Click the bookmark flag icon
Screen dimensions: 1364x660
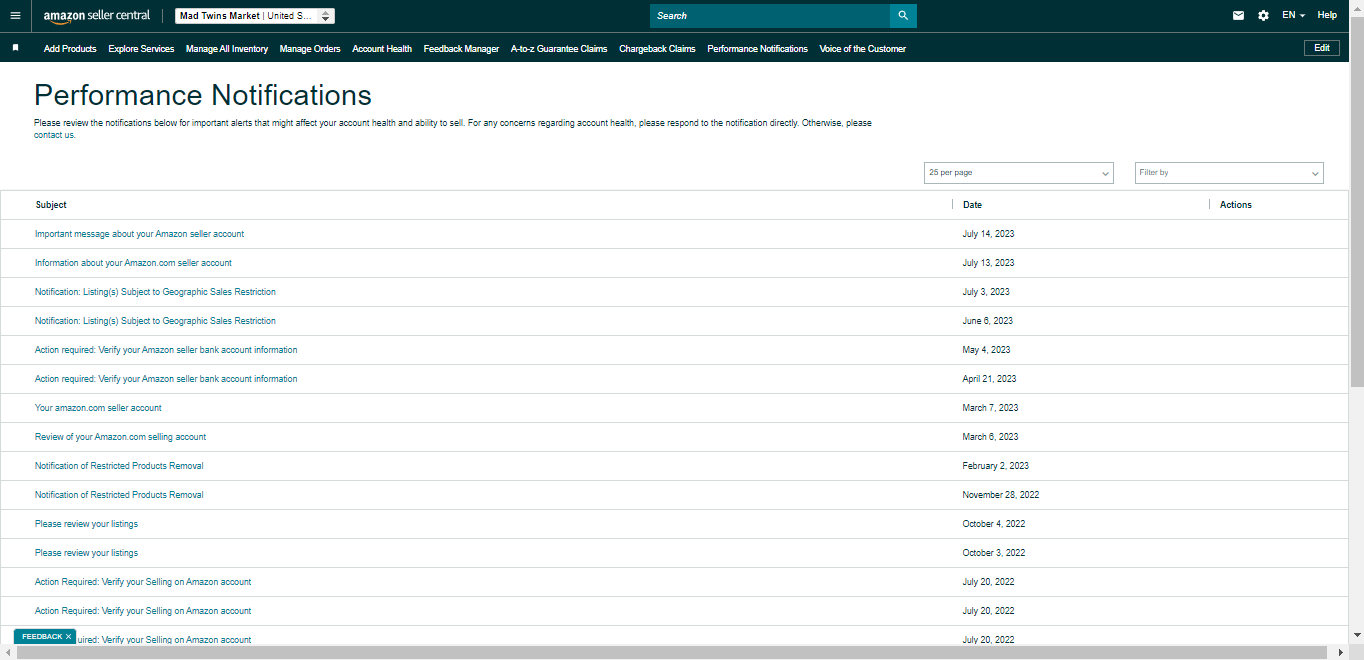click(x=15, y=48)
